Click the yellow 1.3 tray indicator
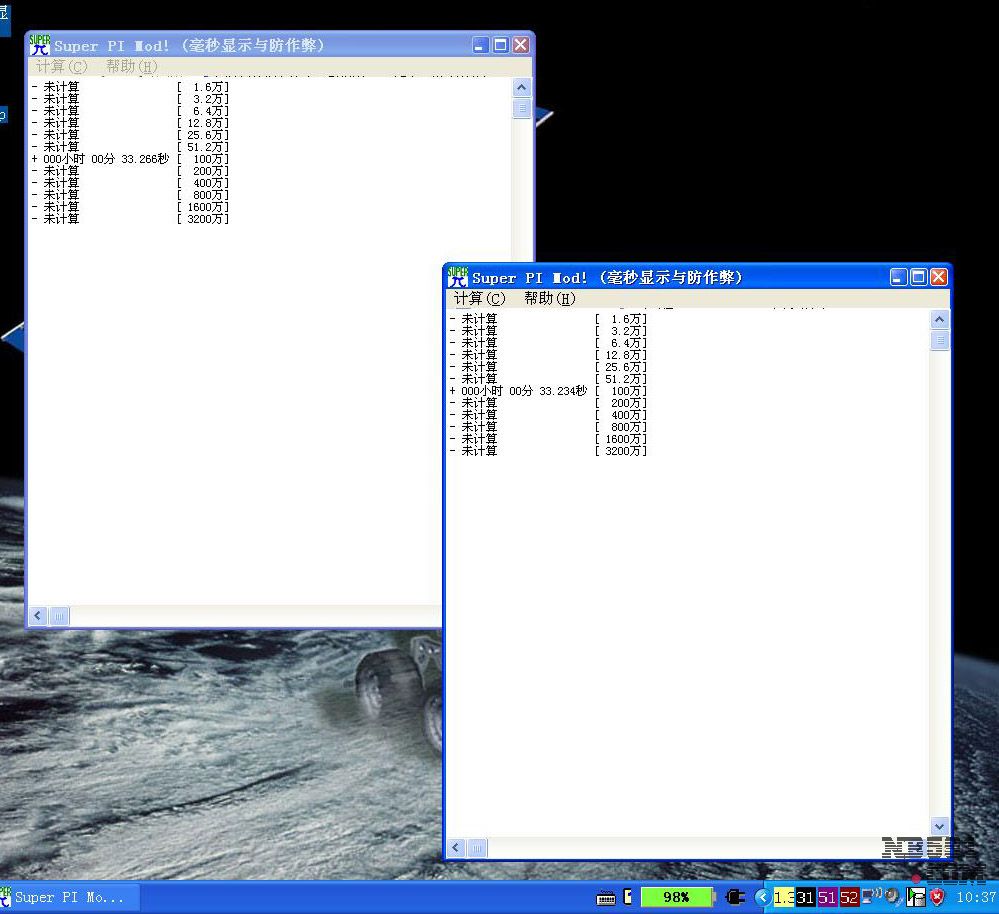The image size is (999, 914). coord(783,897)
